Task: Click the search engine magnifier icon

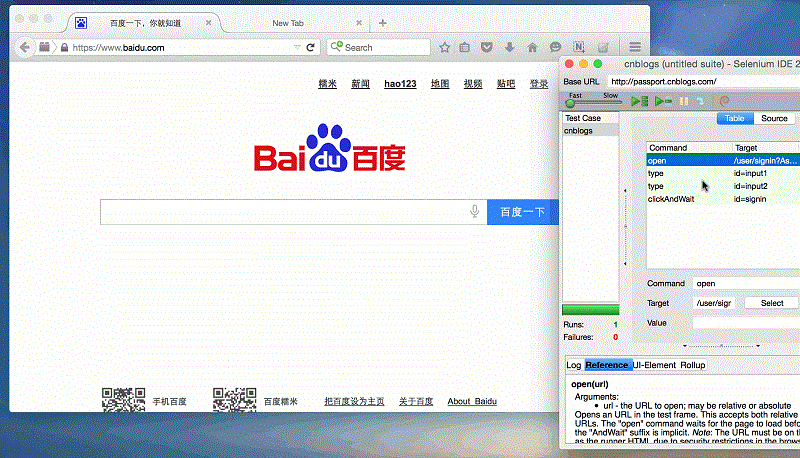Action: pyautogui.click(x=336, y=47)
